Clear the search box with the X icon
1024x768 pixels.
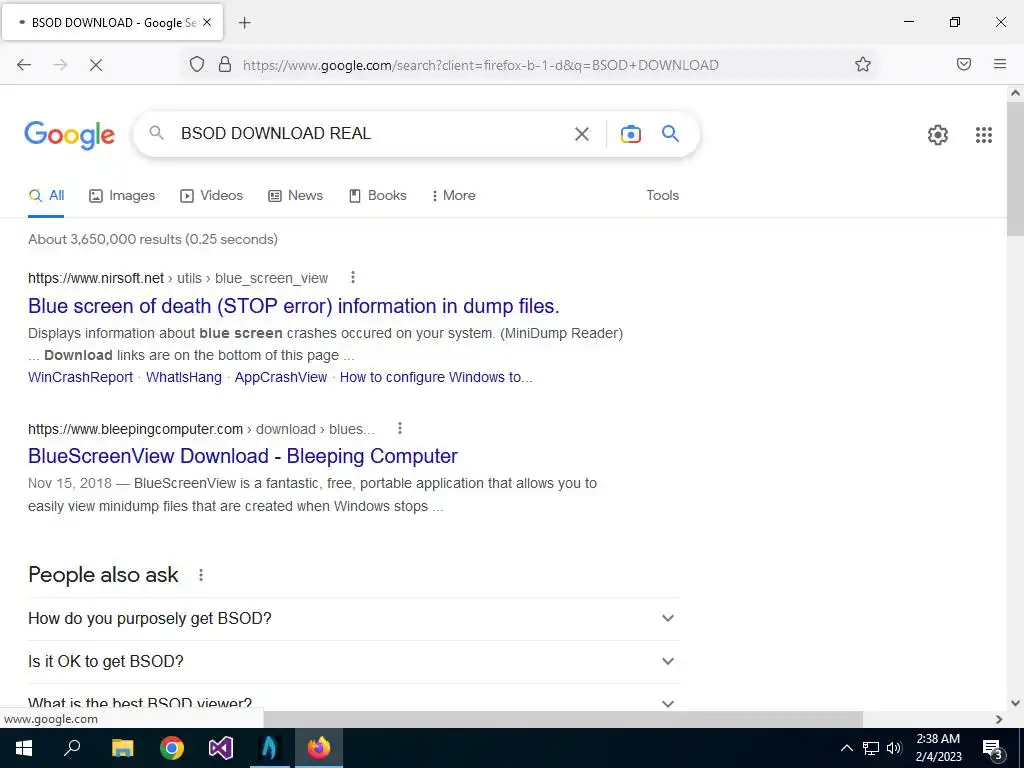(x=581, y=134)
